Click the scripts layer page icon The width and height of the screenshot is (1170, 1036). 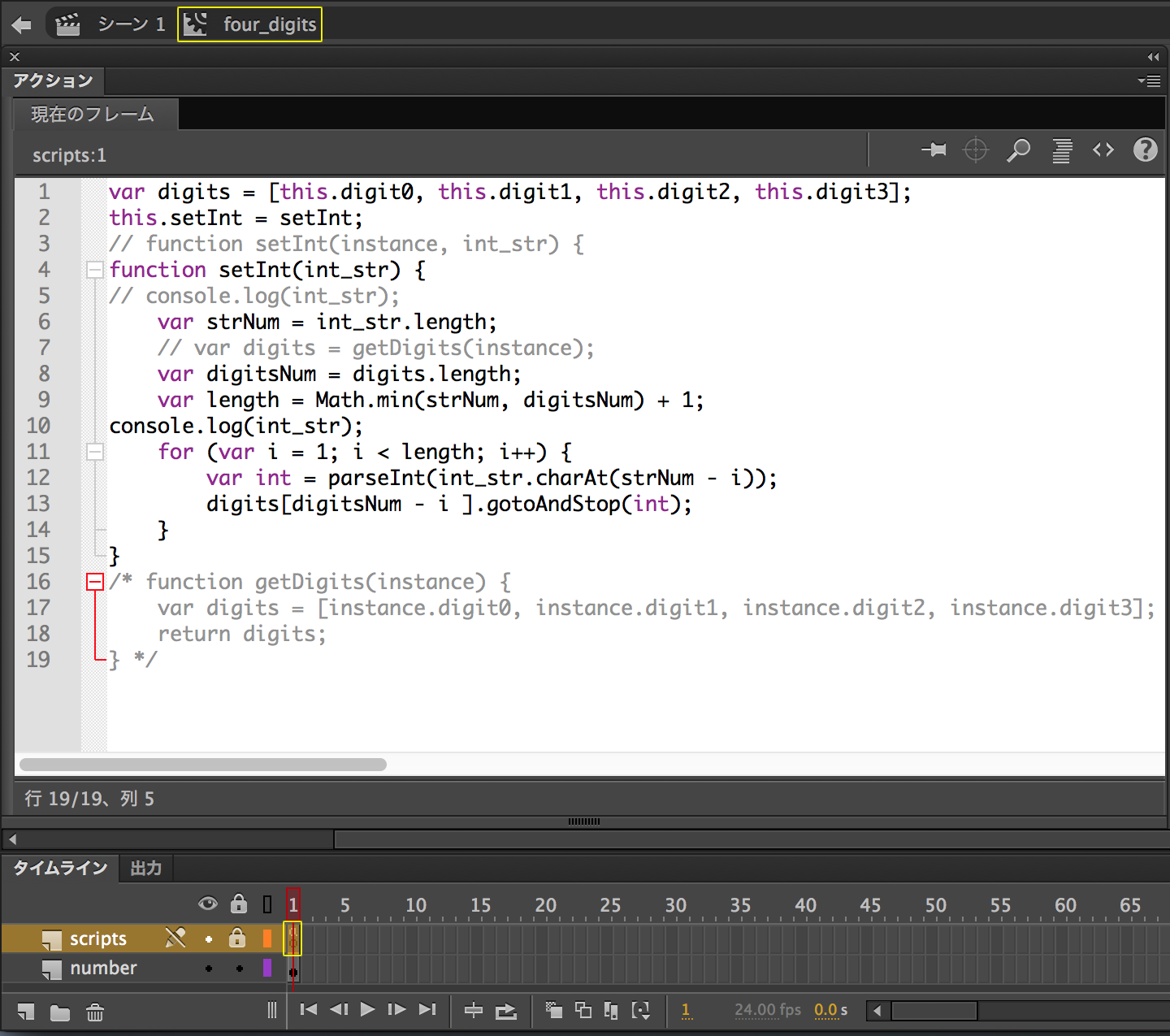pos(52,940)
